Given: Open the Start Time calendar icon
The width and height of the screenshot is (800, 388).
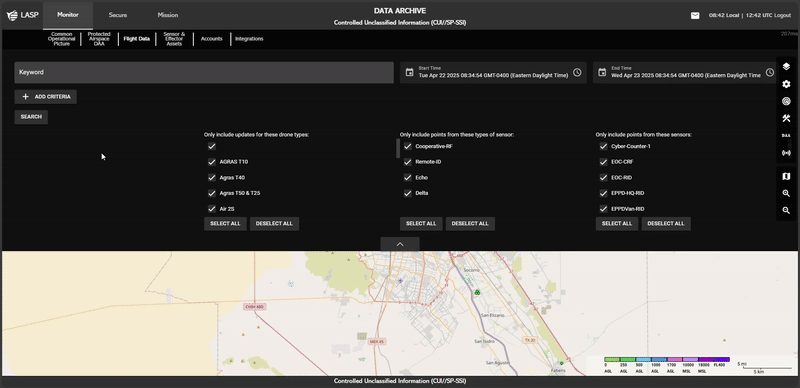Looking at the screenshot, I should coord(409,72).
